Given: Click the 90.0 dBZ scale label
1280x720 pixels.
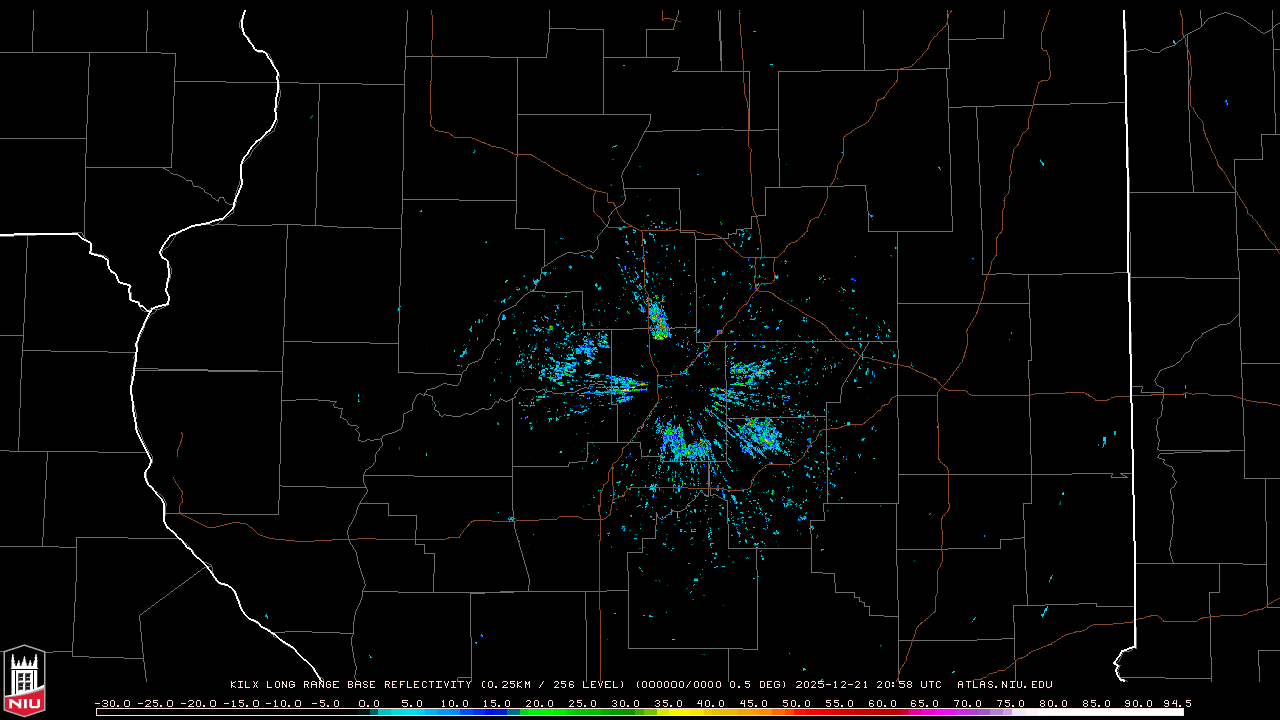Looking at the screenshot, I should coord(1139,703).
